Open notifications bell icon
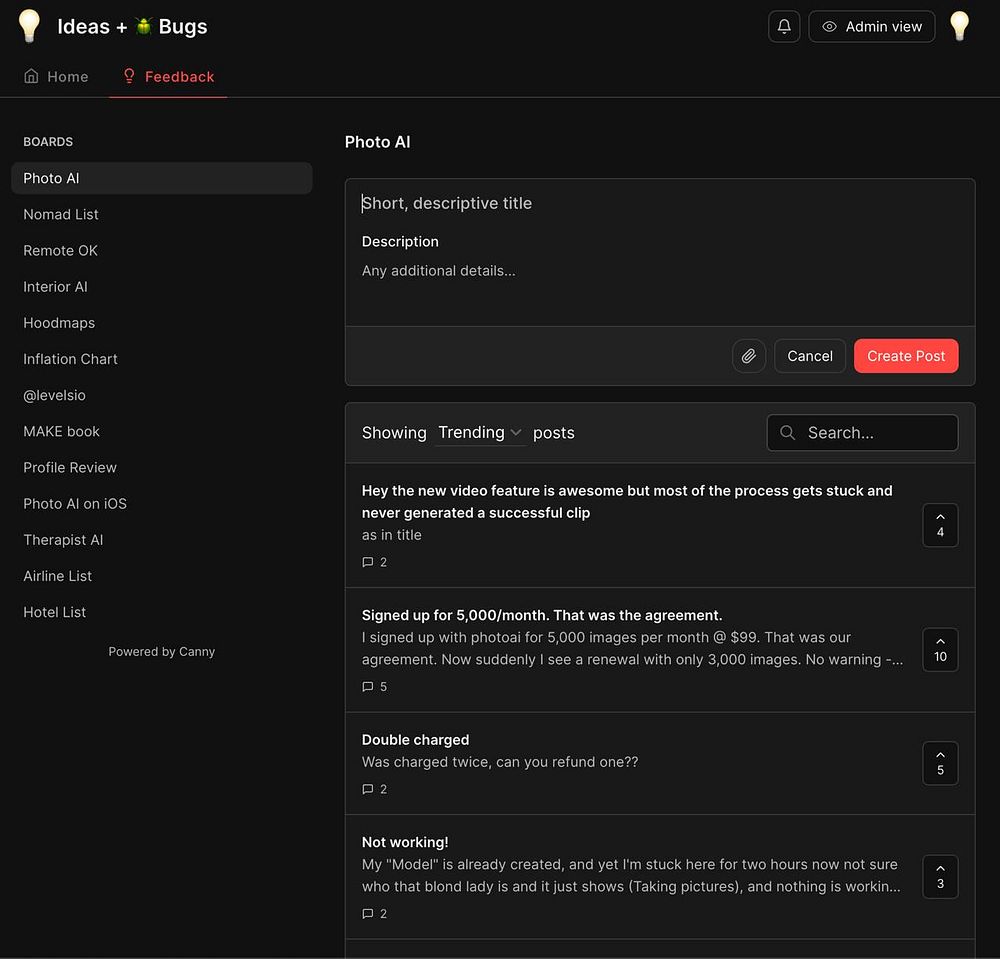Image resolution: width=1000 pixels, height=959 pixels. [784, 26]
